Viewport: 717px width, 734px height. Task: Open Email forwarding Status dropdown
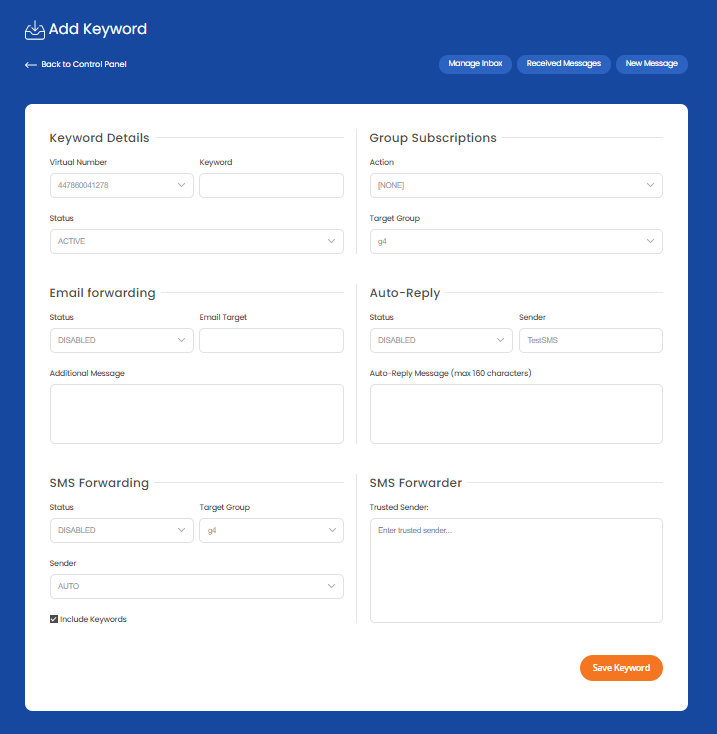click(121, 340)
